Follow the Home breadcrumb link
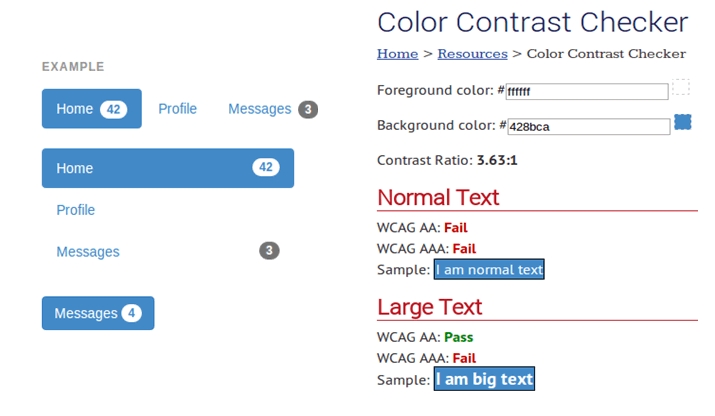Screen dimensions: 715x416 point(397,53)
